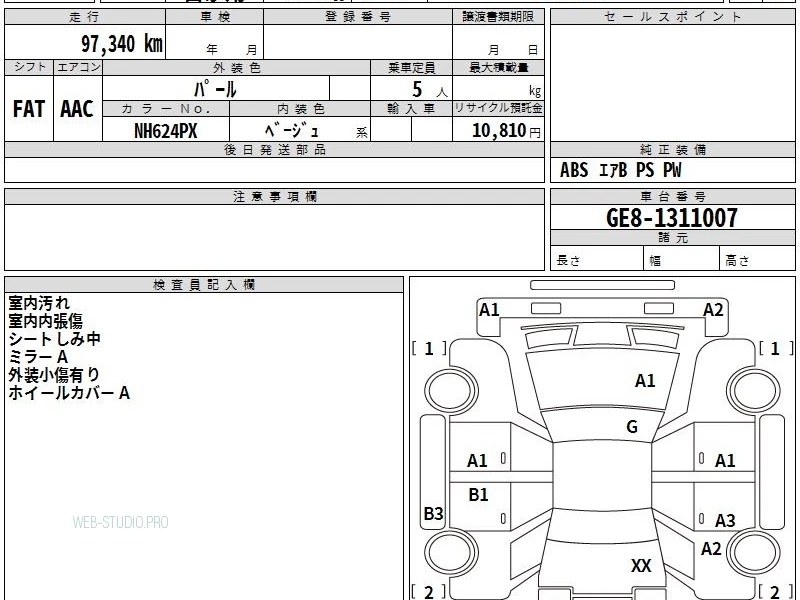The width and height of the screenshot is (800, 600).
Task: Click the G mark on the windshield
Action: [x=632, y=427]
